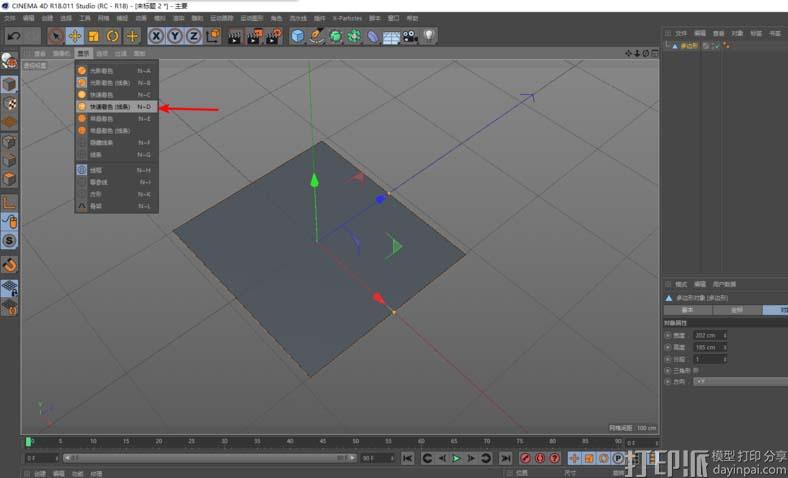Toggle the tweak mouse icon in left sidebar
Image resolution: width=788 pixels, height=478 pixels.
(x=9, y=222)
